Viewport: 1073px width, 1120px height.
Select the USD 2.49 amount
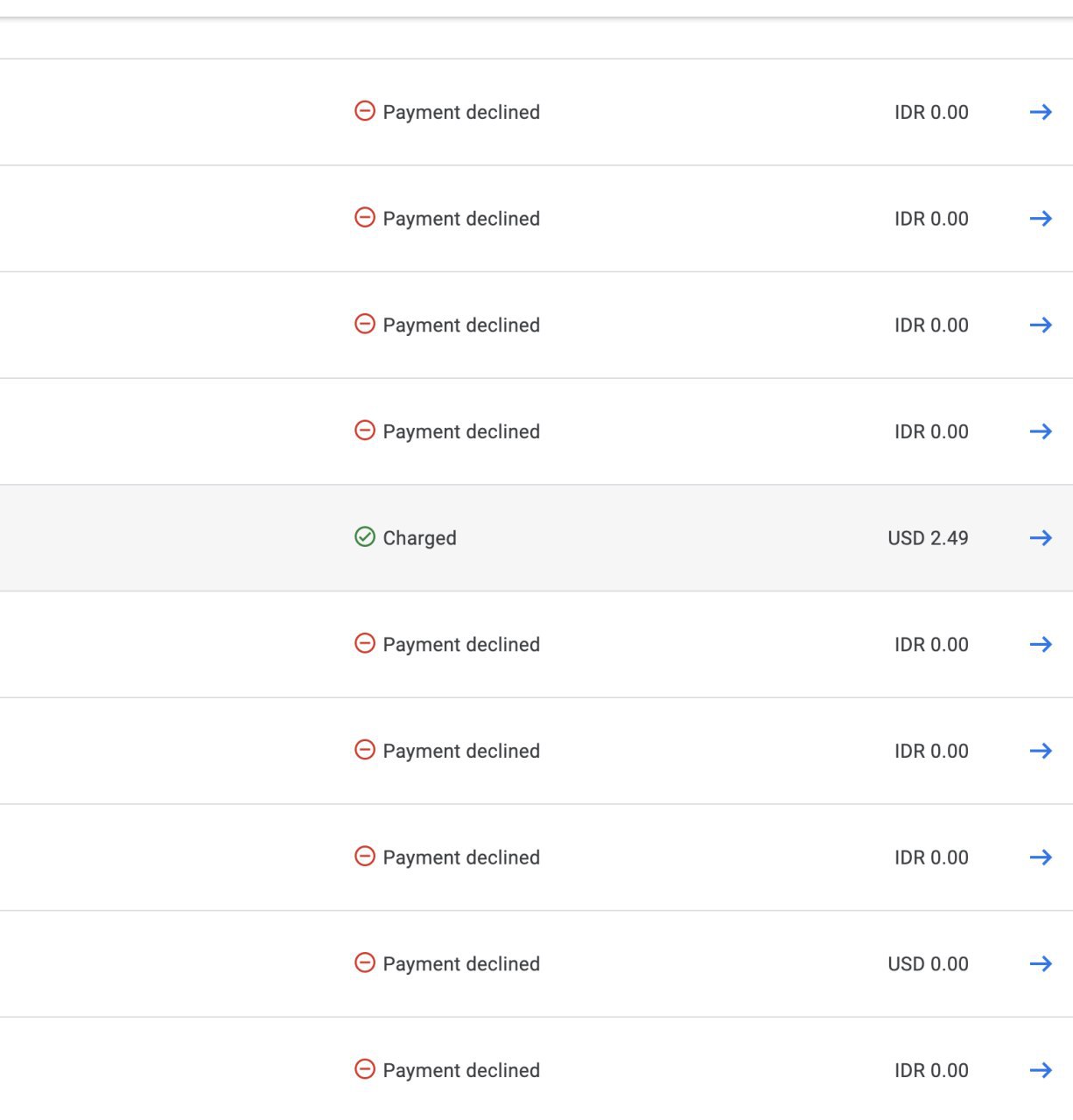click(928, 538)
